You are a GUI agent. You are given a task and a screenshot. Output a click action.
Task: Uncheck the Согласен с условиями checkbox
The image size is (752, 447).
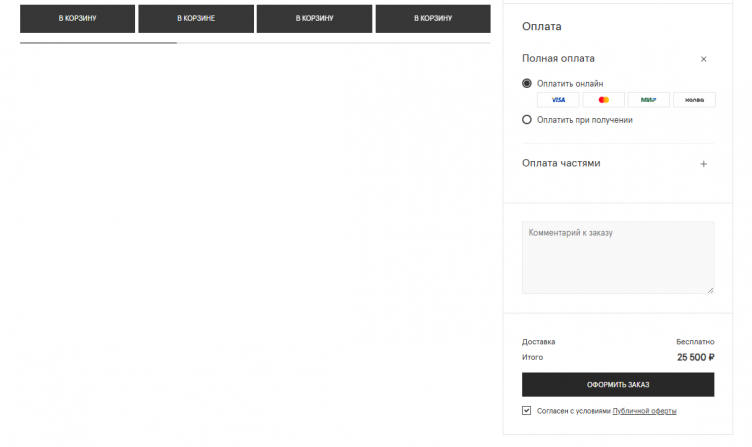[527, 411]
